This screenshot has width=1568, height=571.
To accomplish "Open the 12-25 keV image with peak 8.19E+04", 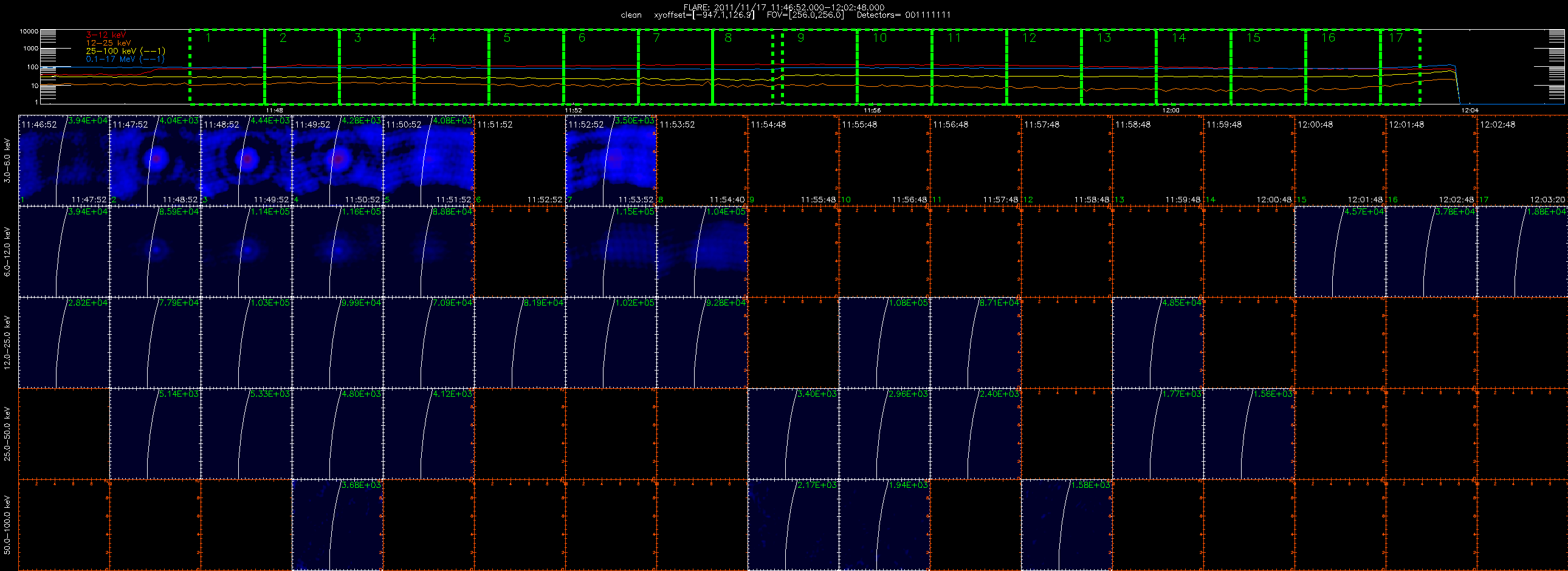I will coord(520,343).
